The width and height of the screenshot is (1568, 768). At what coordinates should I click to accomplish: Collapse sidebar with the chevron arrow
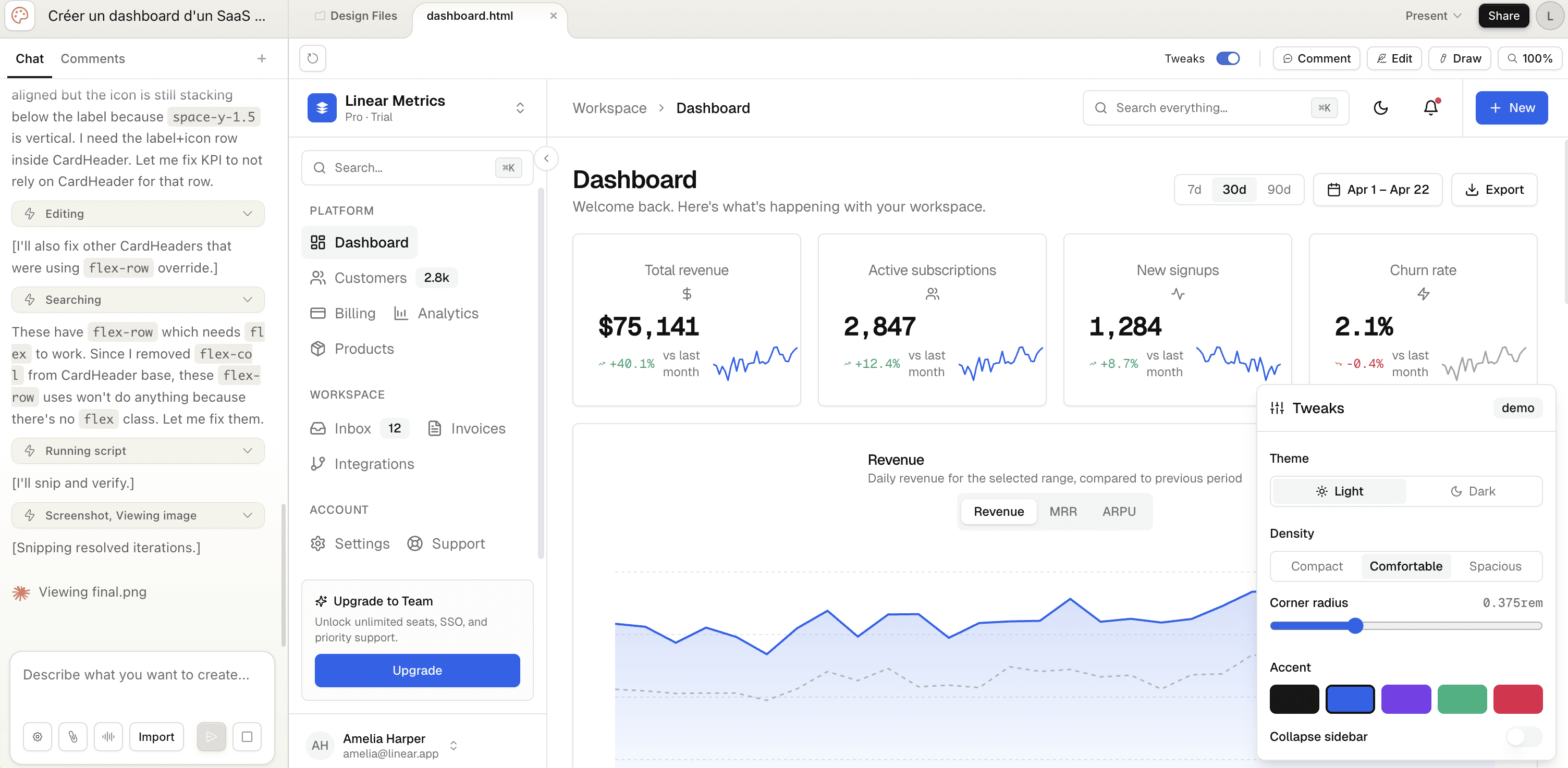tap(546, 159)
